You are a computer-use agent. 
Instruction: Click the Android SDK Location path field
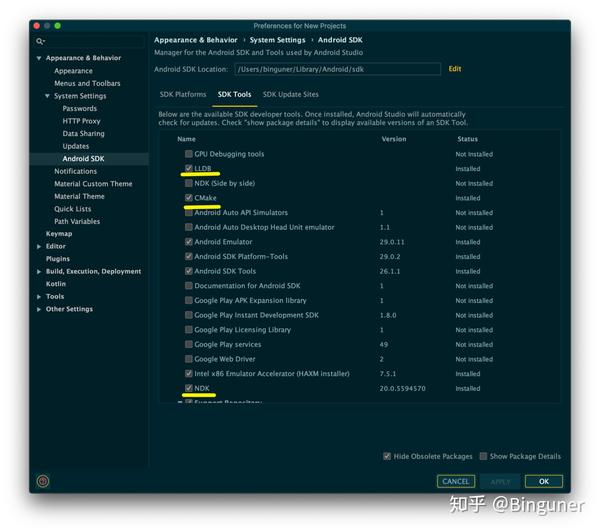tap(338, 69)
